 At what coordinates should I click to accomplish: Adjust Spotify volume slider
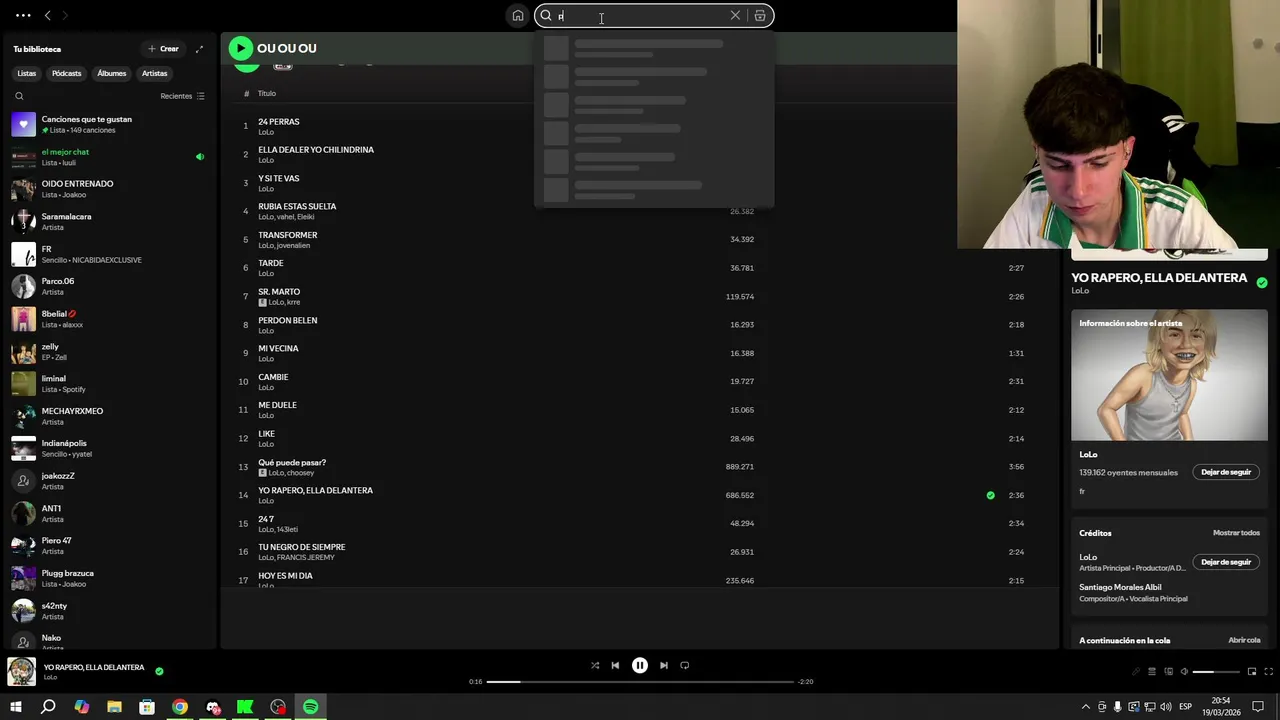(1216, 672)
